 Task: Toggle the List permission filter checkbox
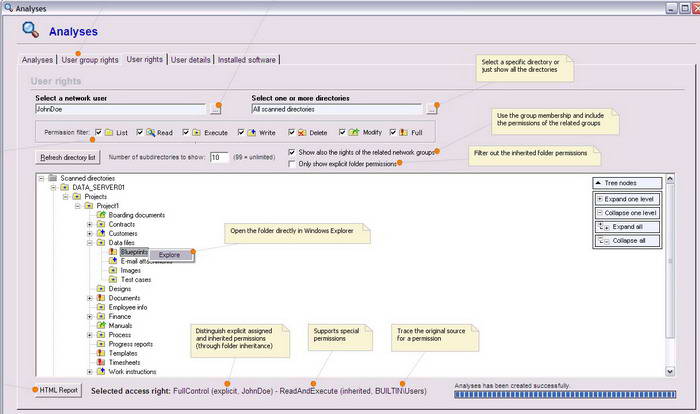pos(98,132)
